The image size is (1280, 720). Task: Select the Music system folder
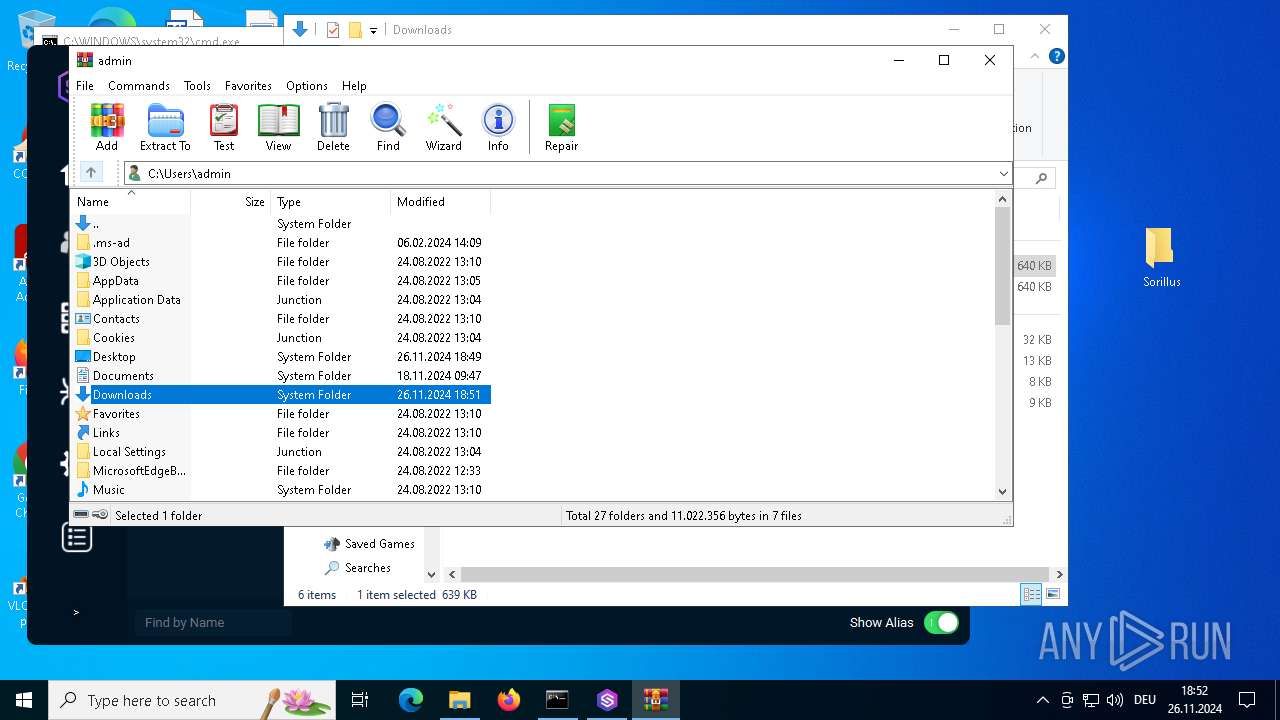point(281,490)
